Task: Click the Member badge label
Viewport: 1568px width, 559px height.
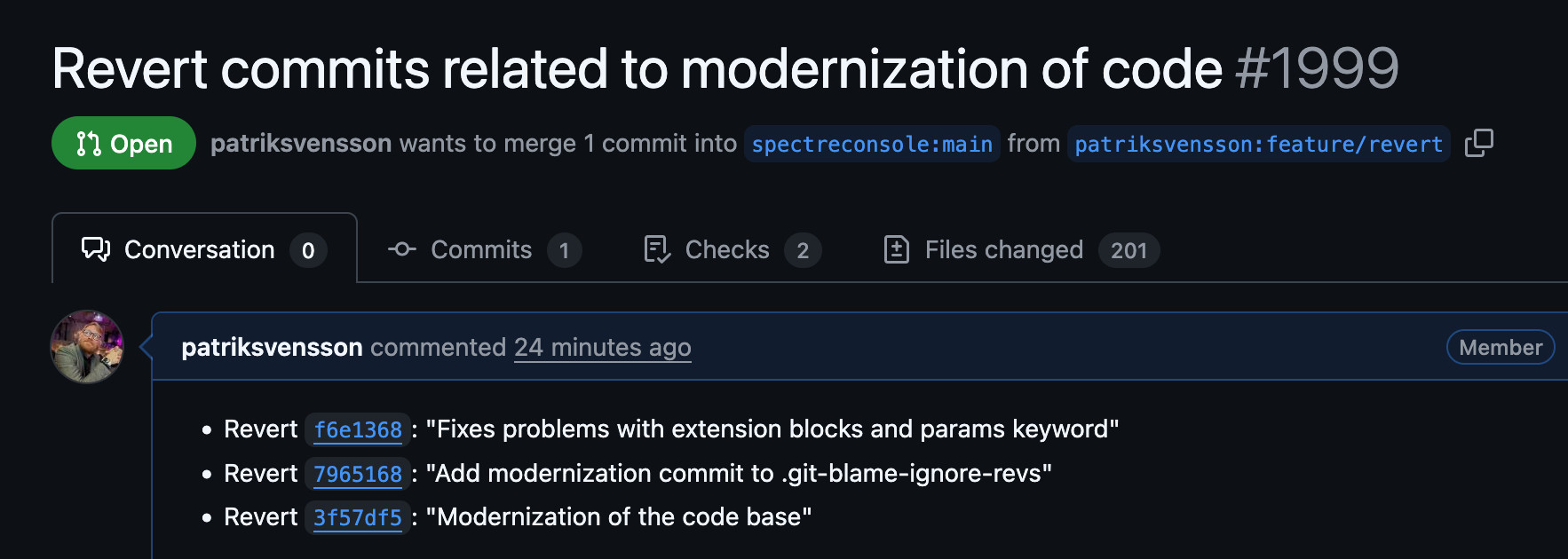Action: (x=1501, y=347)
